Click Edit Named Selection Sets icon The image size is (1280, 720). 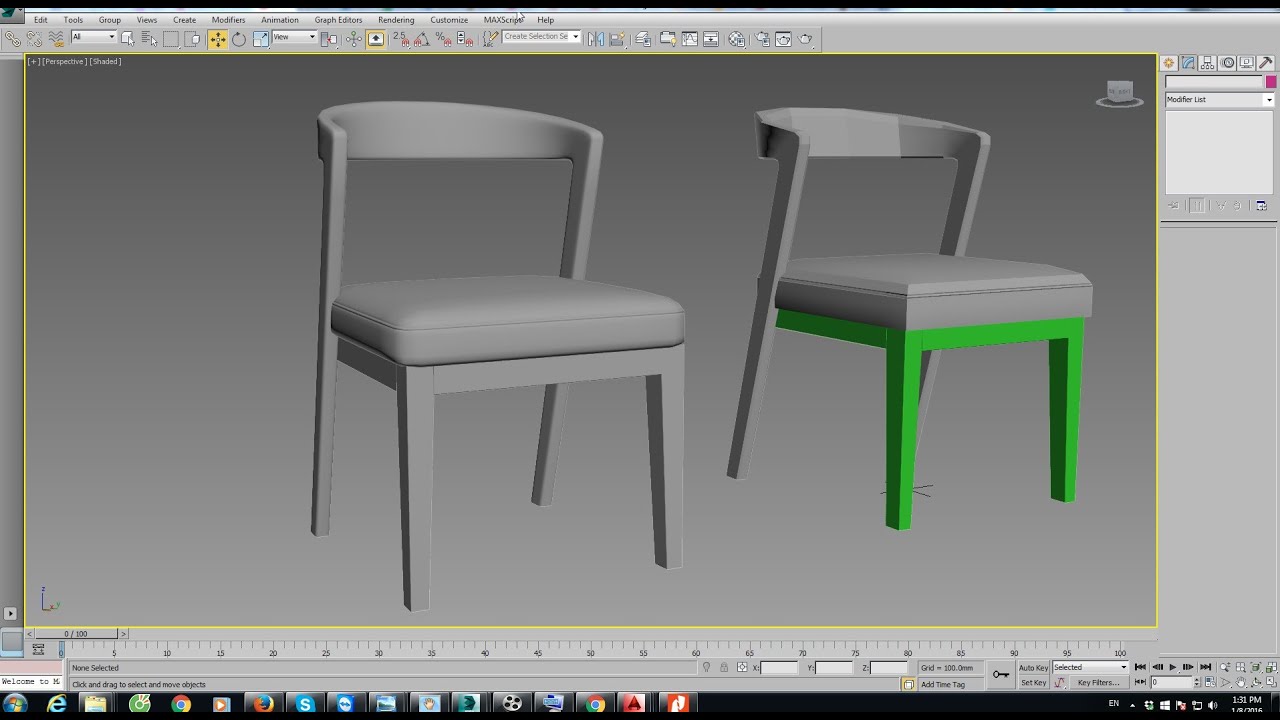pos(490,39)
